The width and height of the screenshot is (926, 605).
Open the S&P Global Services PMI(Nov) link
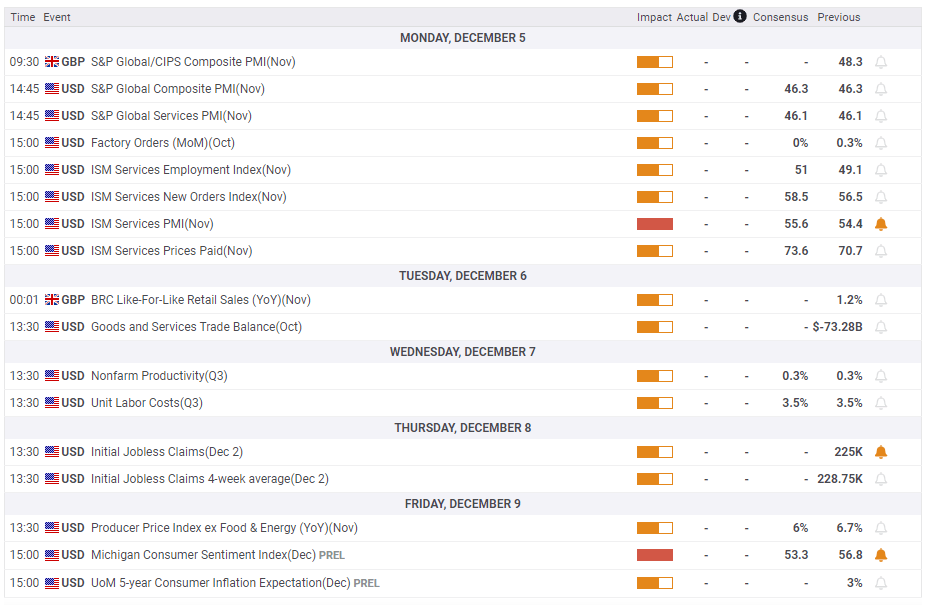(x=171, y=116)
